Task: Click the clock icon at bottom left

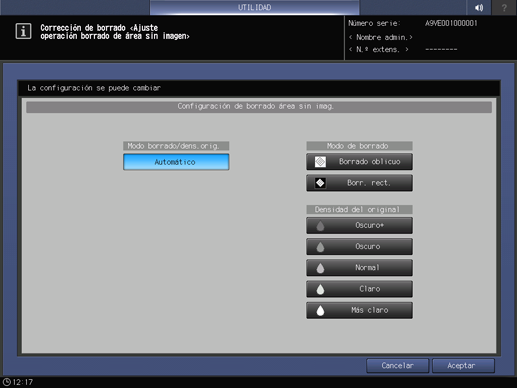Action: 7,382
